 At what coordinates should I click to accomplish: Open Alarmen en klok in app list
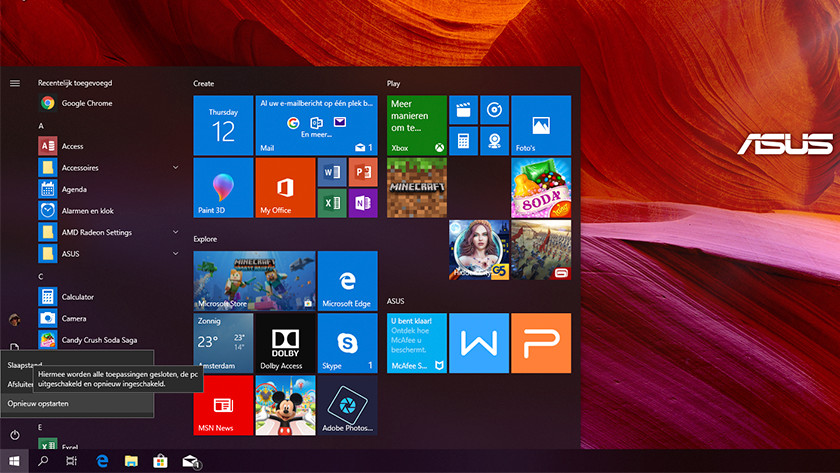click(87, 211)
